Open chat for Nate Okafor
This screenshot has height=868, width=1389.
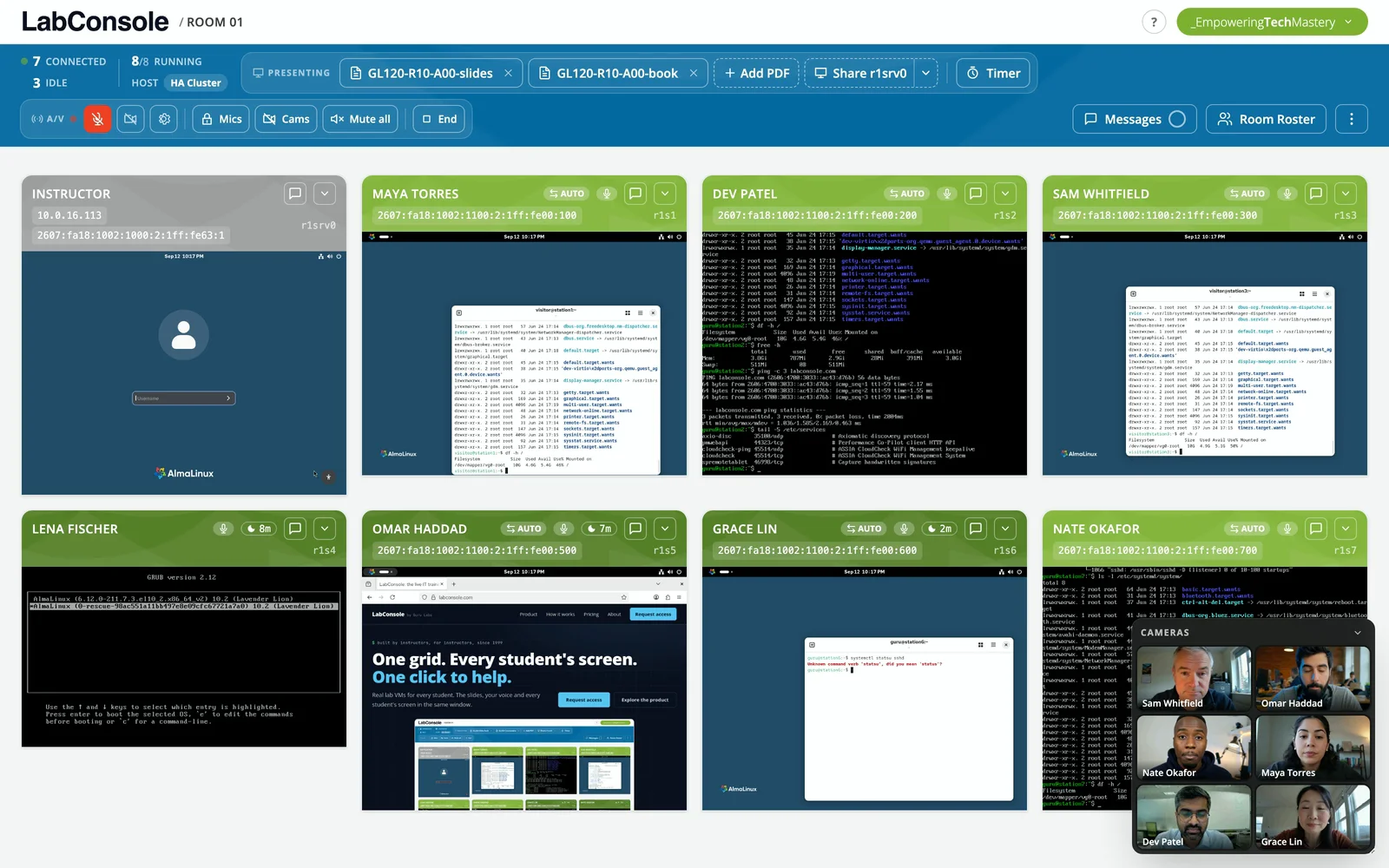pos(1316,529)
